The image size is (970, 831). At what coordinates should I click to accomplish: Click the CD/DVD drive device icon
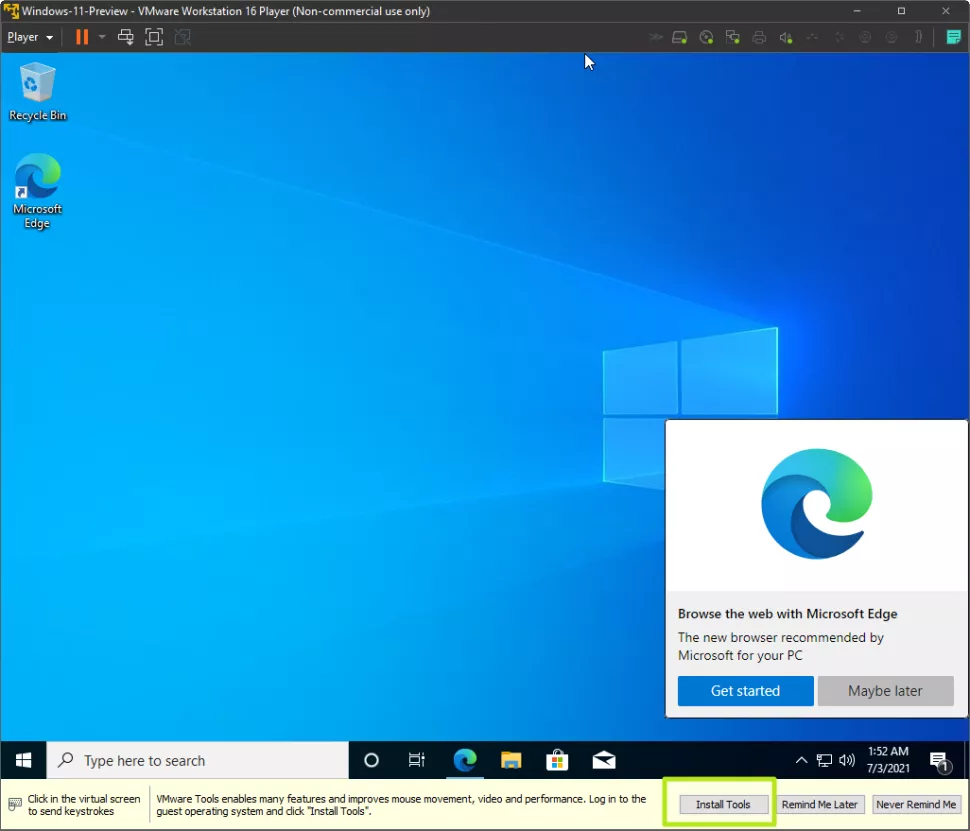tap(706, 37)
